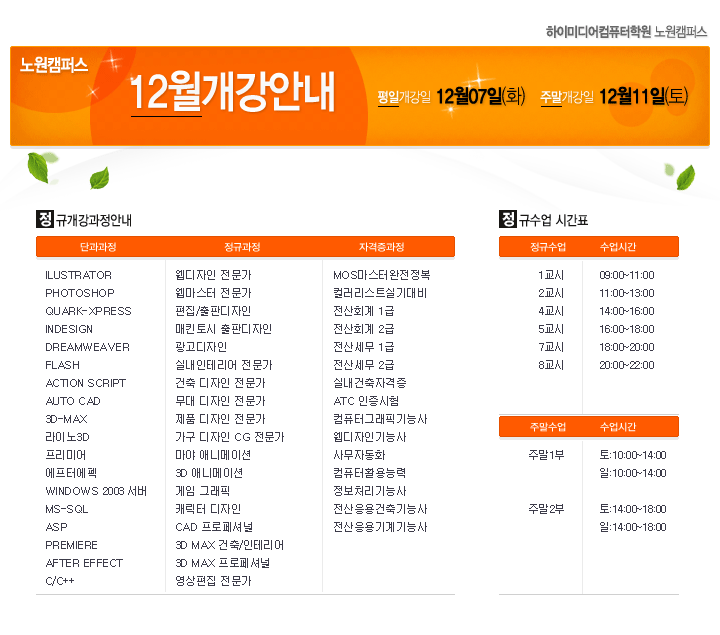Select the 컴퓨터그래픽기능사 certification
Image resolution: width=720 pixels, height=635 pixels.
[x=382, y=419]
